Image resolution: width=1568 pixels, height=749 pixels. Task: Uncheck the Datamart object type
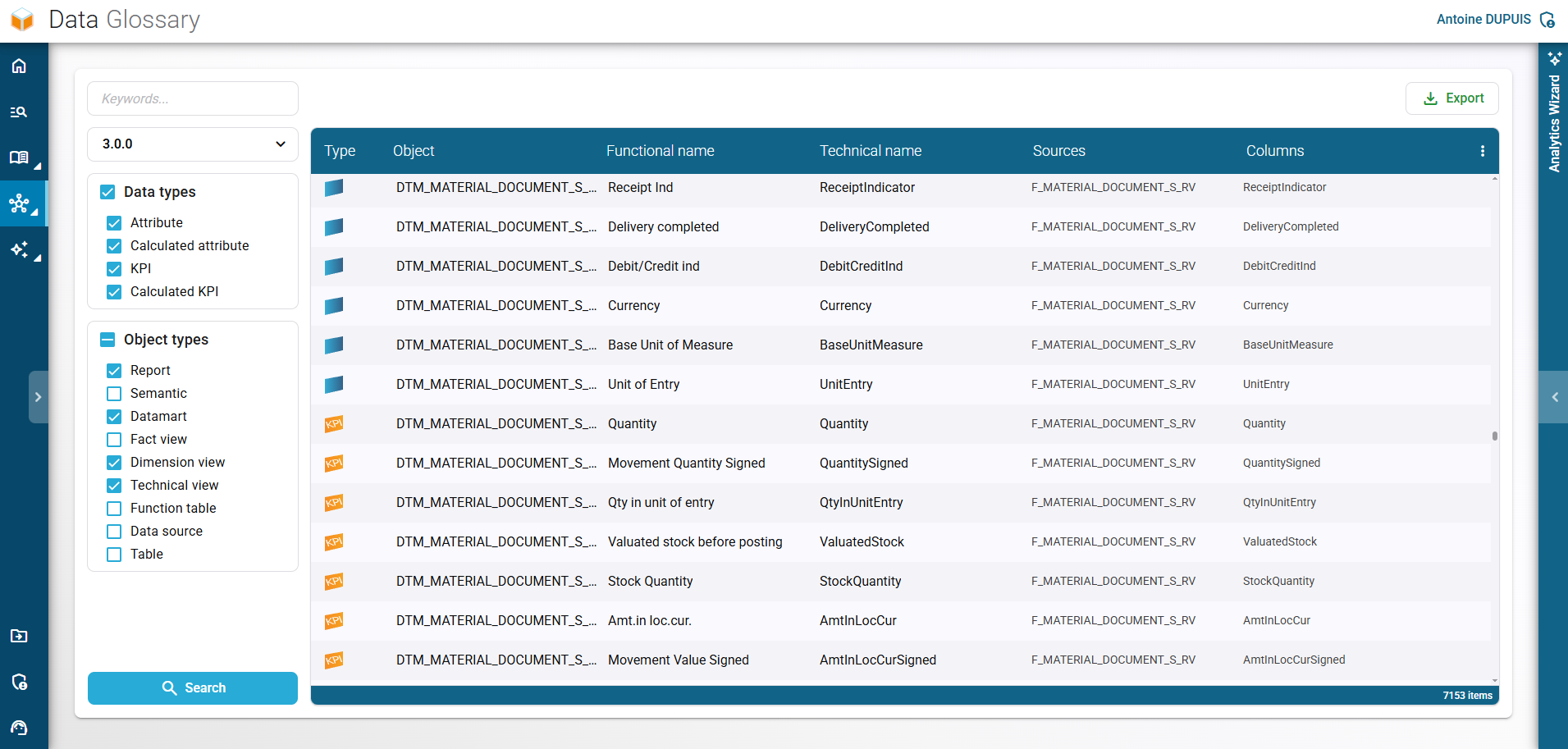click(114, 417)
